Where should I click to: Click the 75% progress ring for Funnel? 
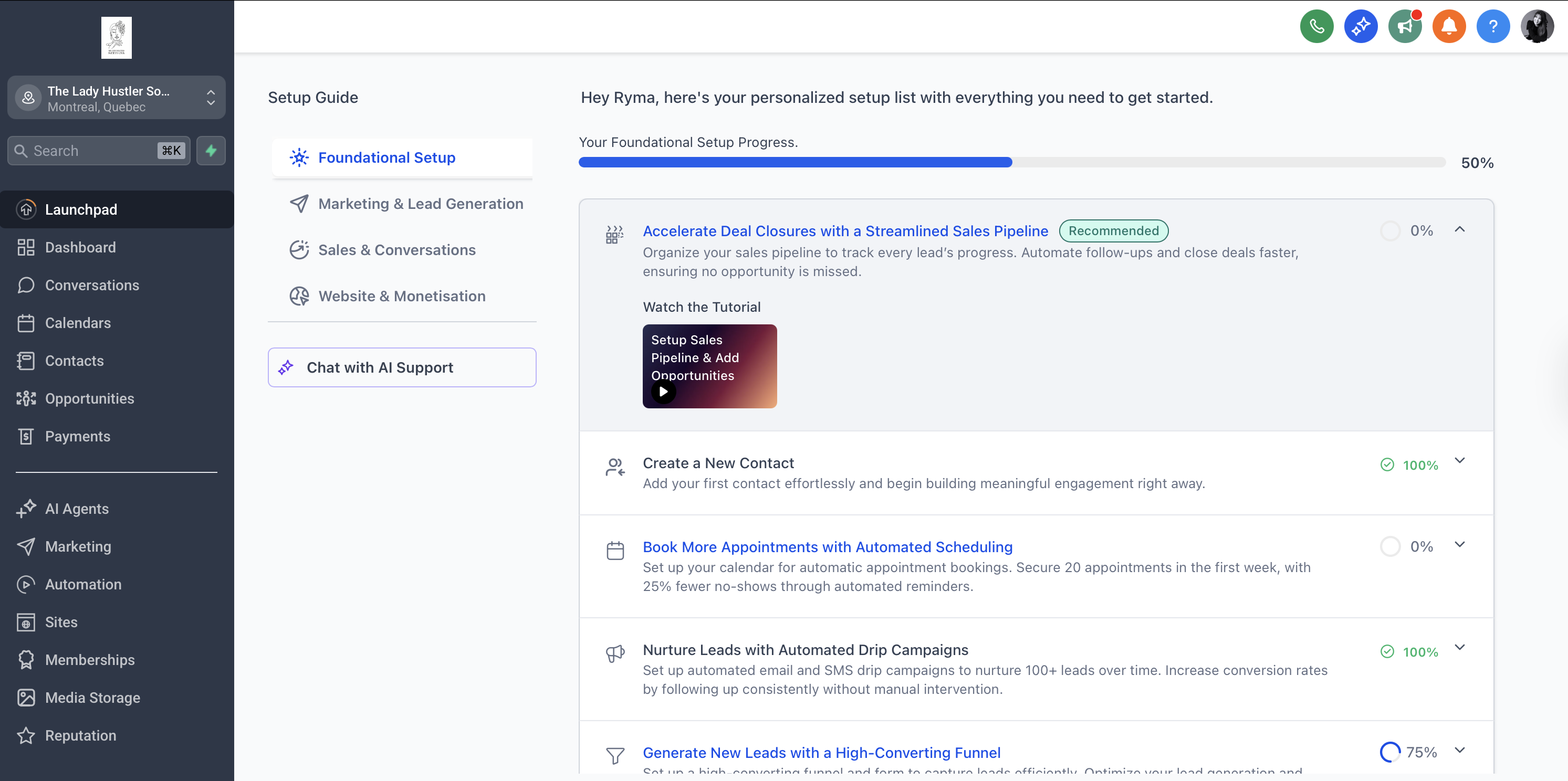tap(1391, 753)
